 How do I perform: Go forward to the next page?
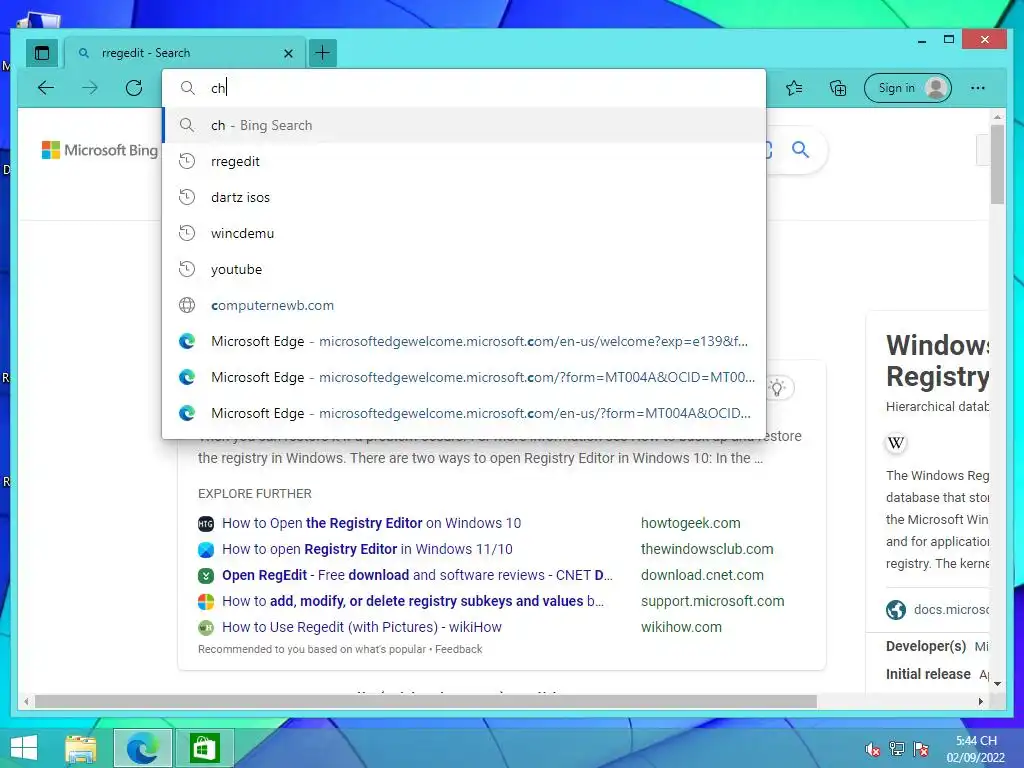click(x=90, y=88)
